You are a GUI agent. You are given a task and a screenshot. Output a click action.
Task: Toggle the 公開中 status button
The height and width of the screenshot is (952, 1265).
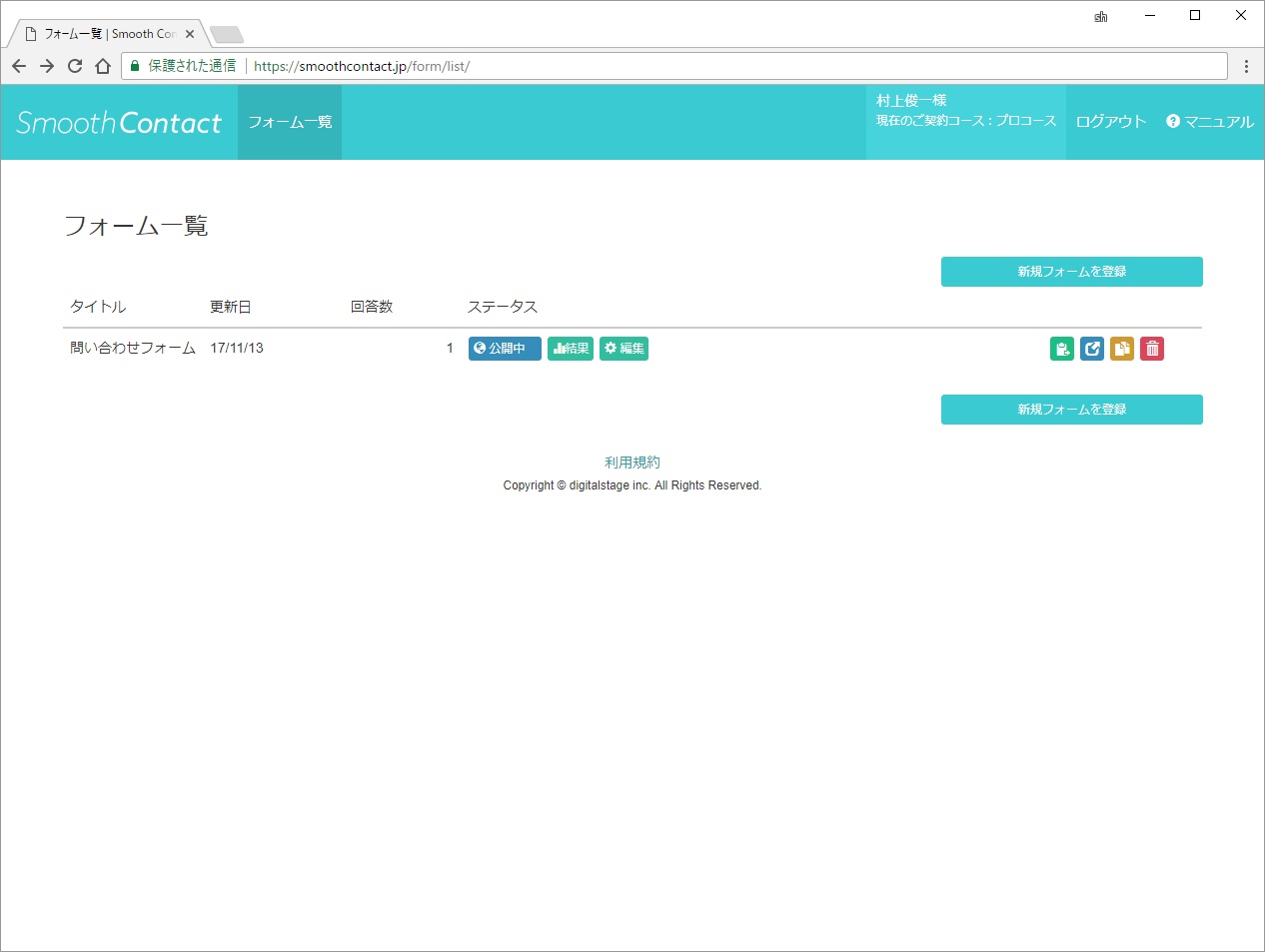coord(505,349)
